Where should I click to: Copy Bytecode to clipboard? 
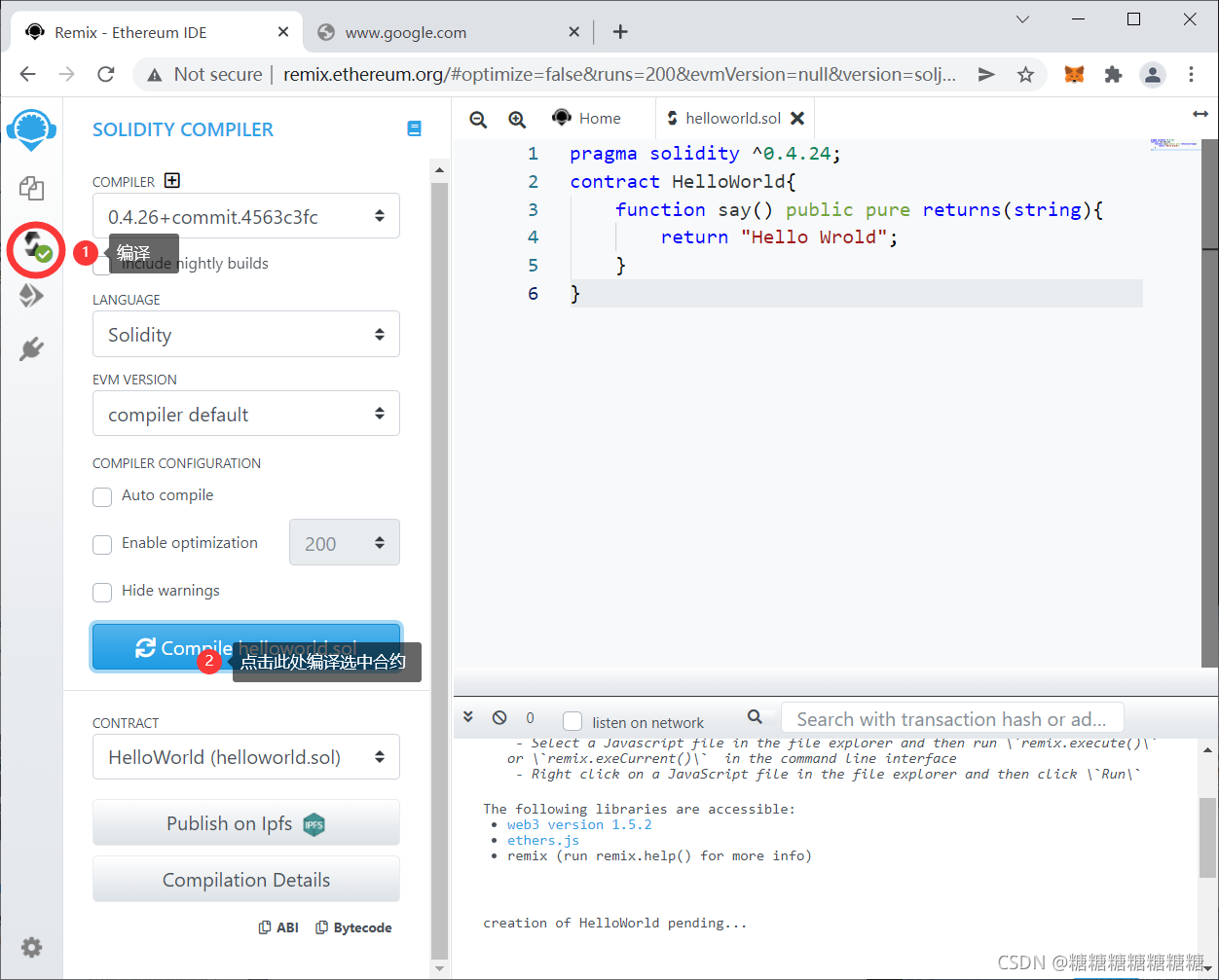[353, 927]
